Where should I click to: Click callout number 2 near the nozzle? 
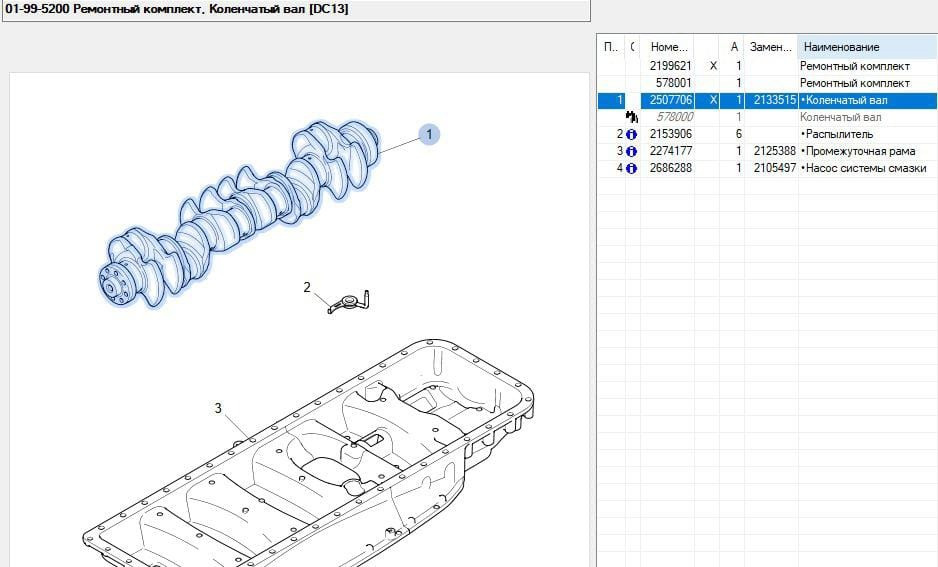pyautogui.click(x=308, y=288)
